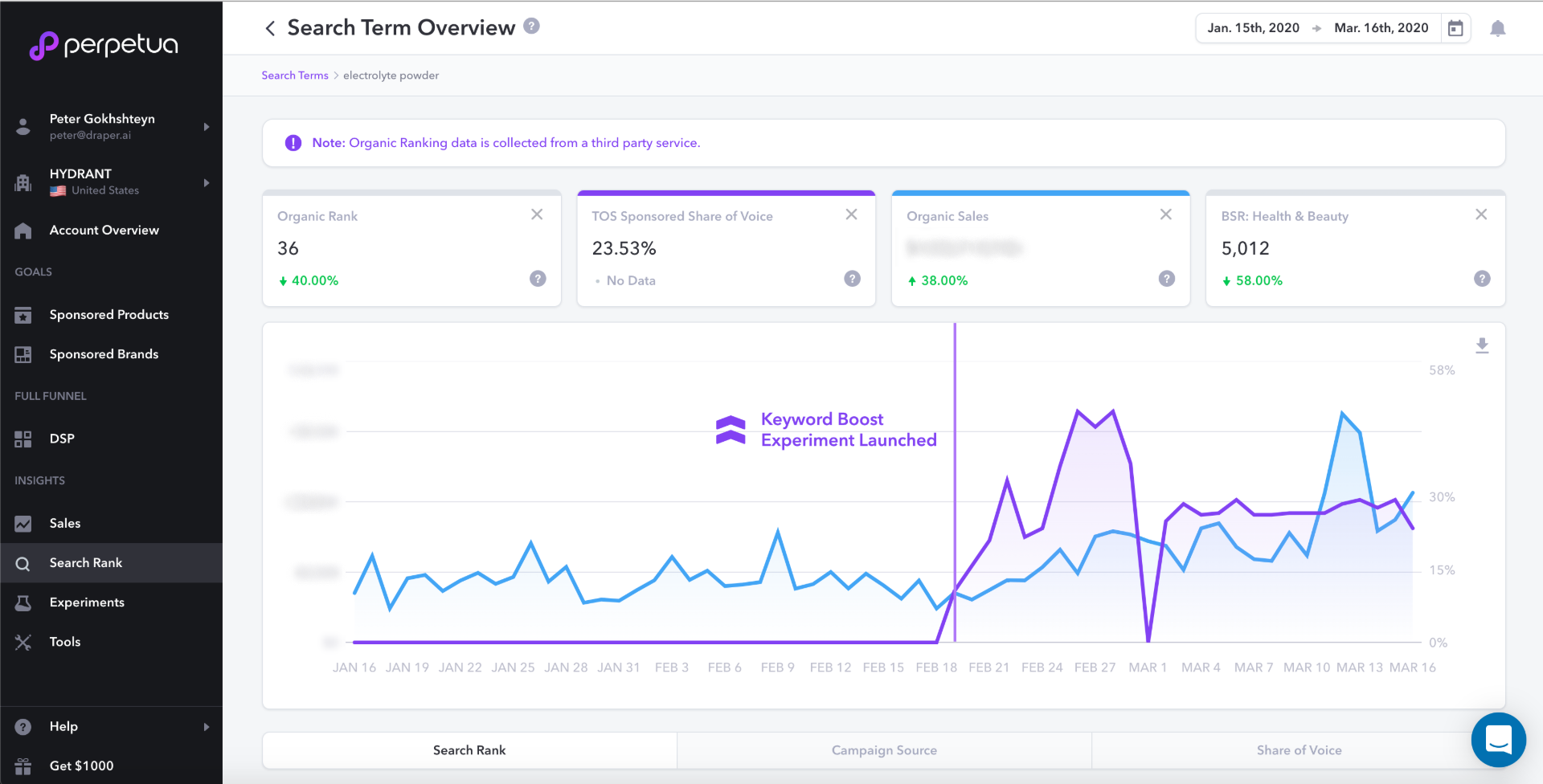Download the chart data via the download icon
1543x784 pixels.
point(1482,345)
